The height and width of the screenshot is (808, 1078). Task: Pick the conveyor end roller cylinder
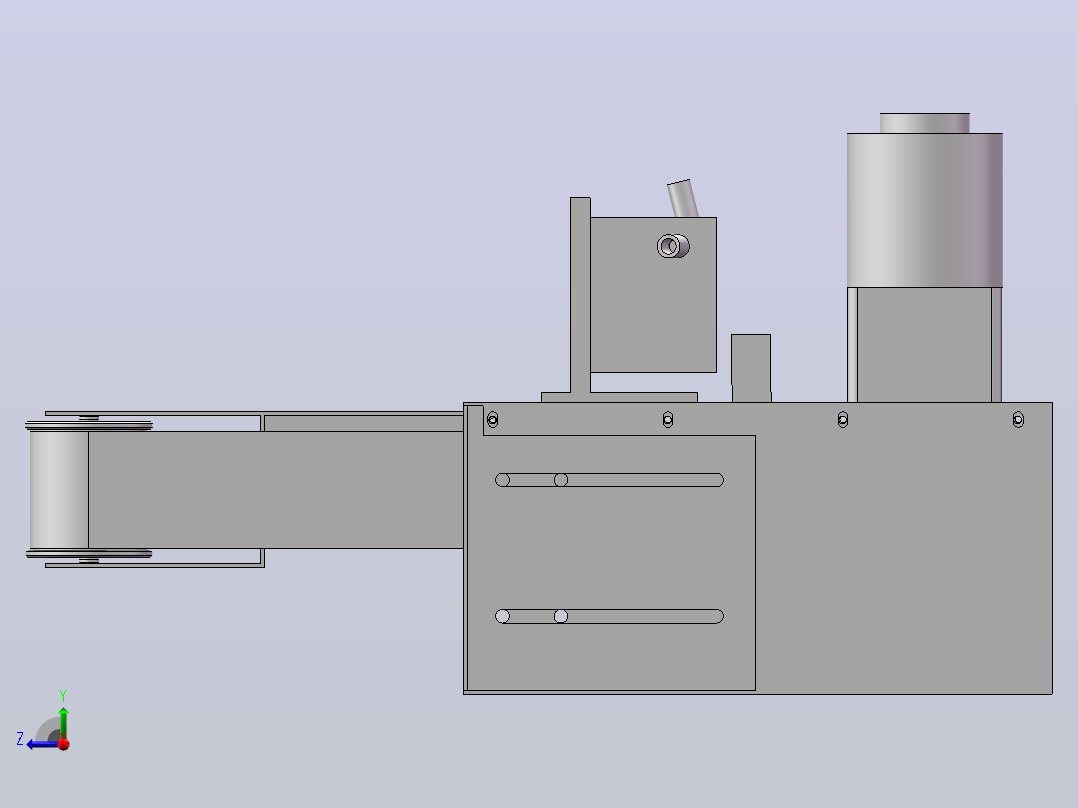pos(59,490)
